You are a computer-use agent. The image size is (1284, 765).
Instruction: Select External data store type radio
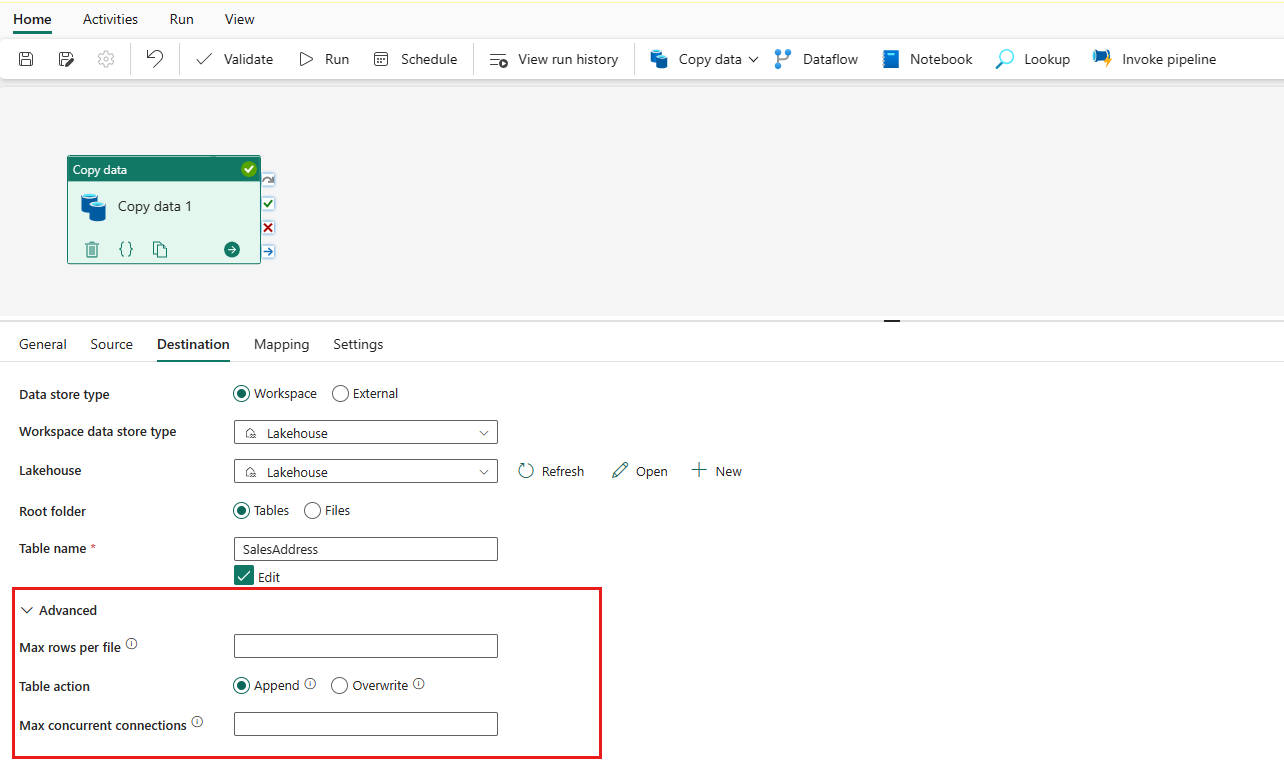click(x=340, y=394)
